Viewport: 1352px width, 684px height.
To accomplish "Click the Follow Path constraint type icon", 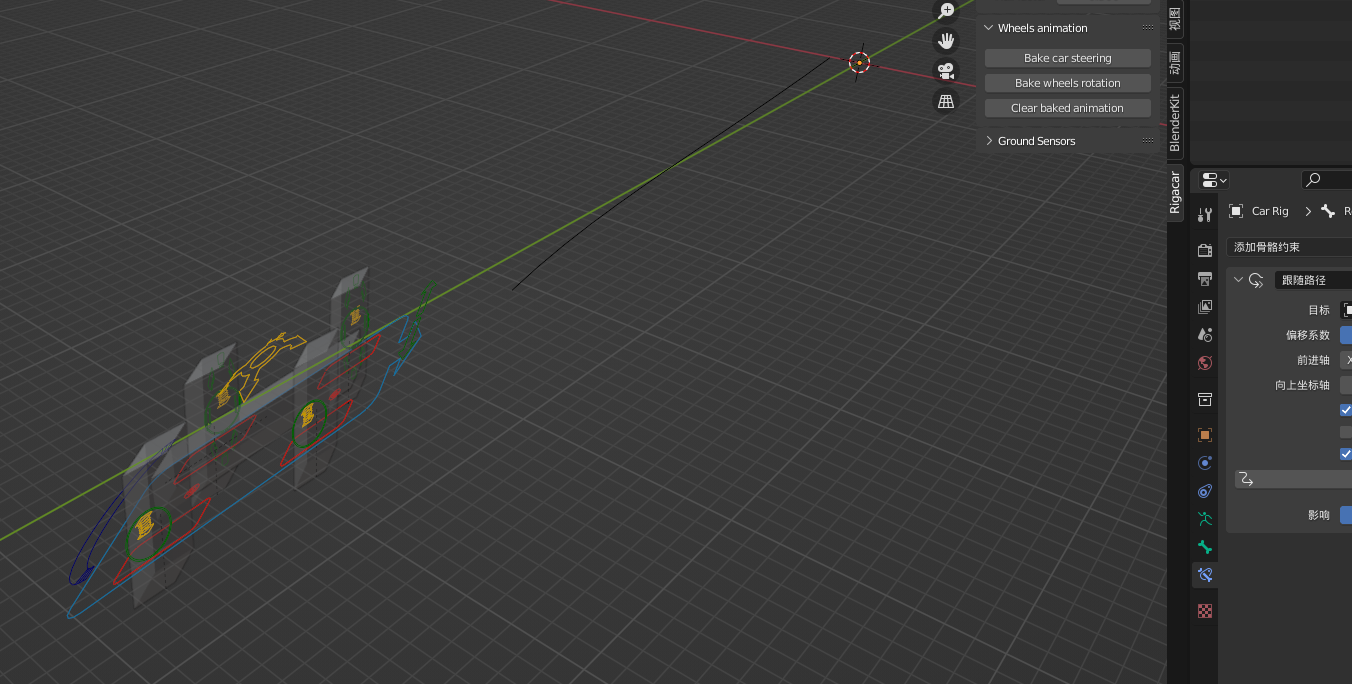I will 1256,280.
